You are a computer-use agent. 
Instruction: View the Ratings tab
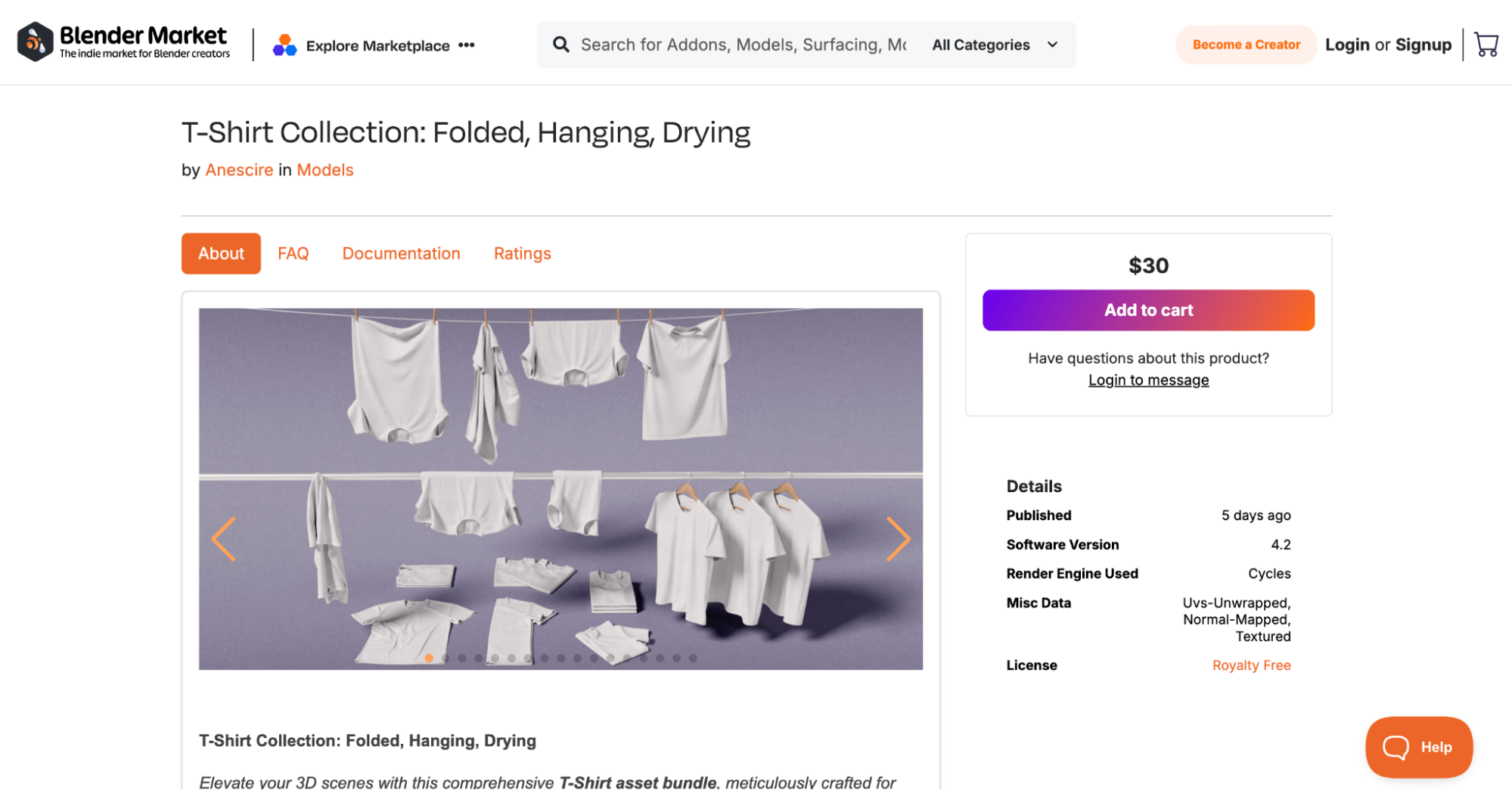tap(522, 253)
